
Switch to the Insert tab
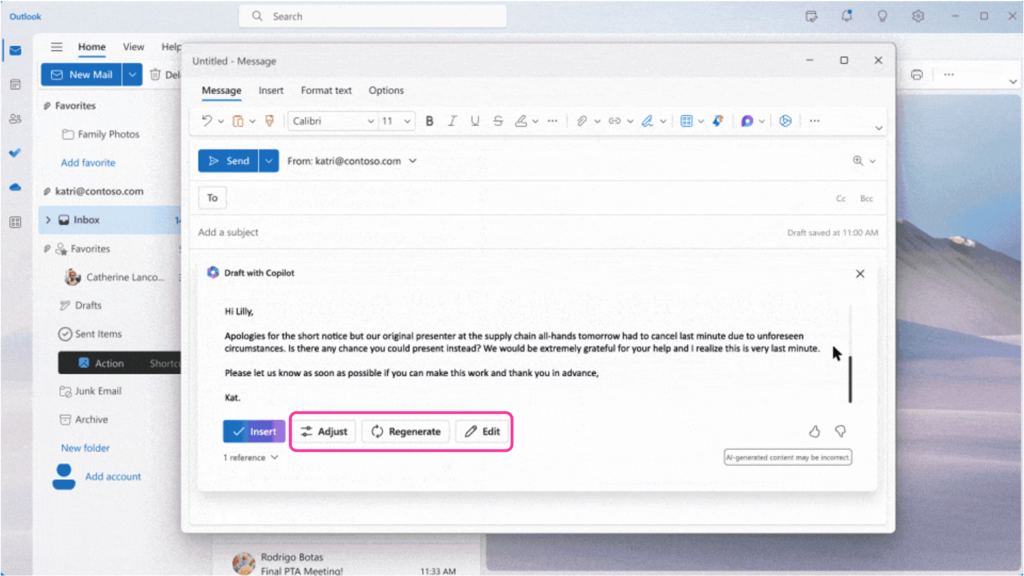click(271, 90)
